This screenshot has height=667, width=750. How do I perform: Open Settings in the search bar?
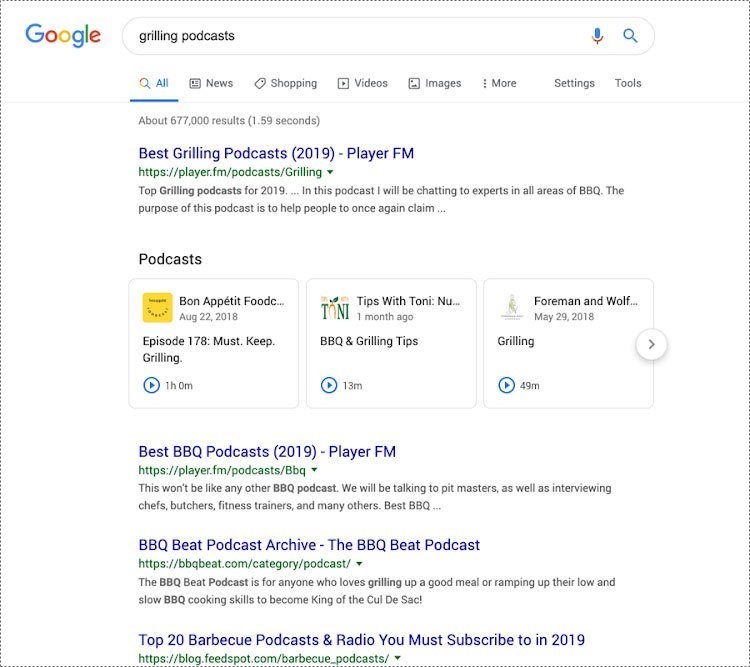point(574,83)
